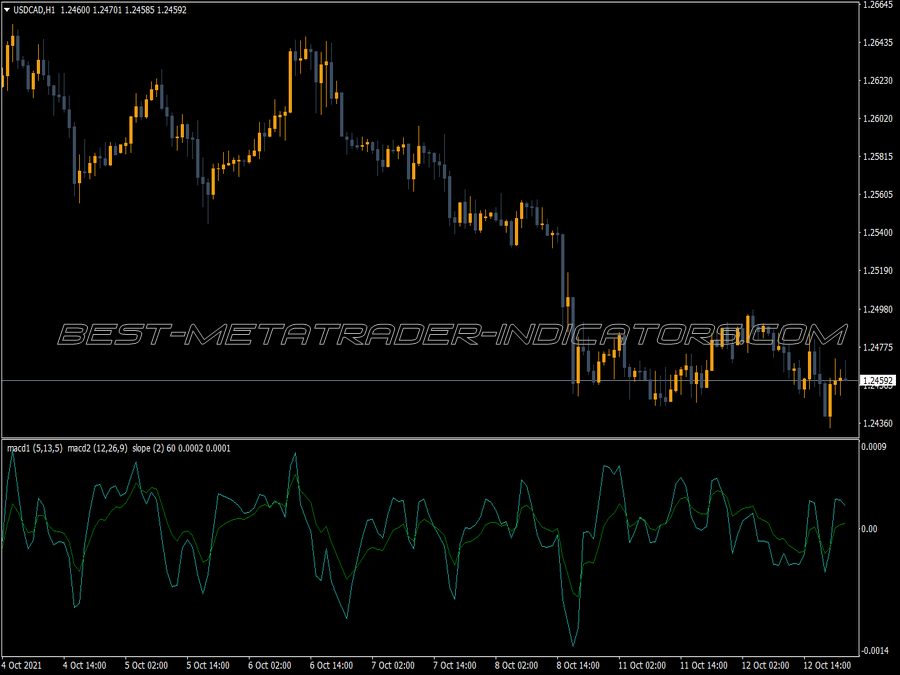Click price scale value 1.26020
Image resolution: width=900 pixels, height=675 pixels.
pyautogui.click(x=878, y=119)
